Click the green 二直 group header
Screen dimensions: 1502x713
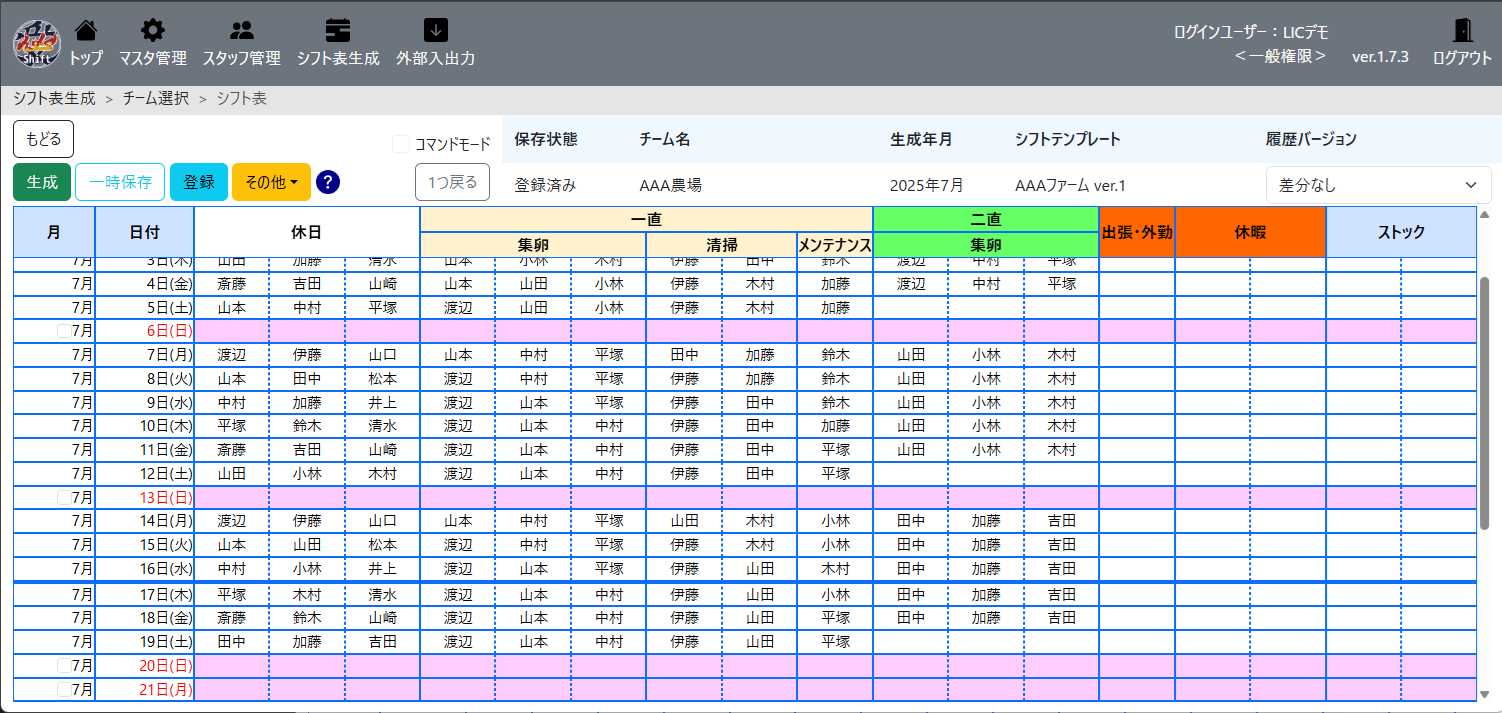[x=985, y=219]
